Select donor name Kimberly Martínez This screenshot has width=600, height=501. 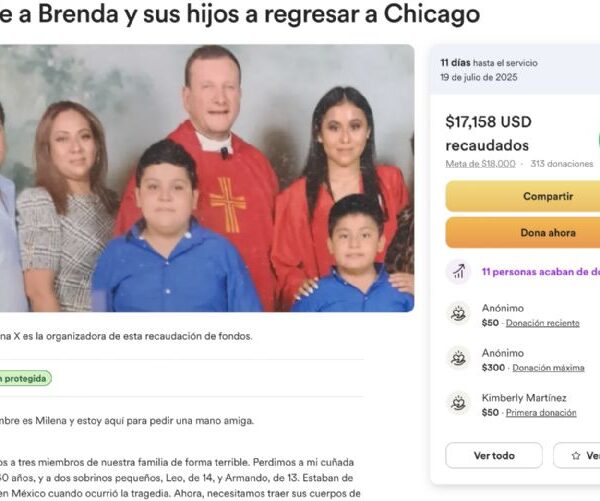pos(524,398)
